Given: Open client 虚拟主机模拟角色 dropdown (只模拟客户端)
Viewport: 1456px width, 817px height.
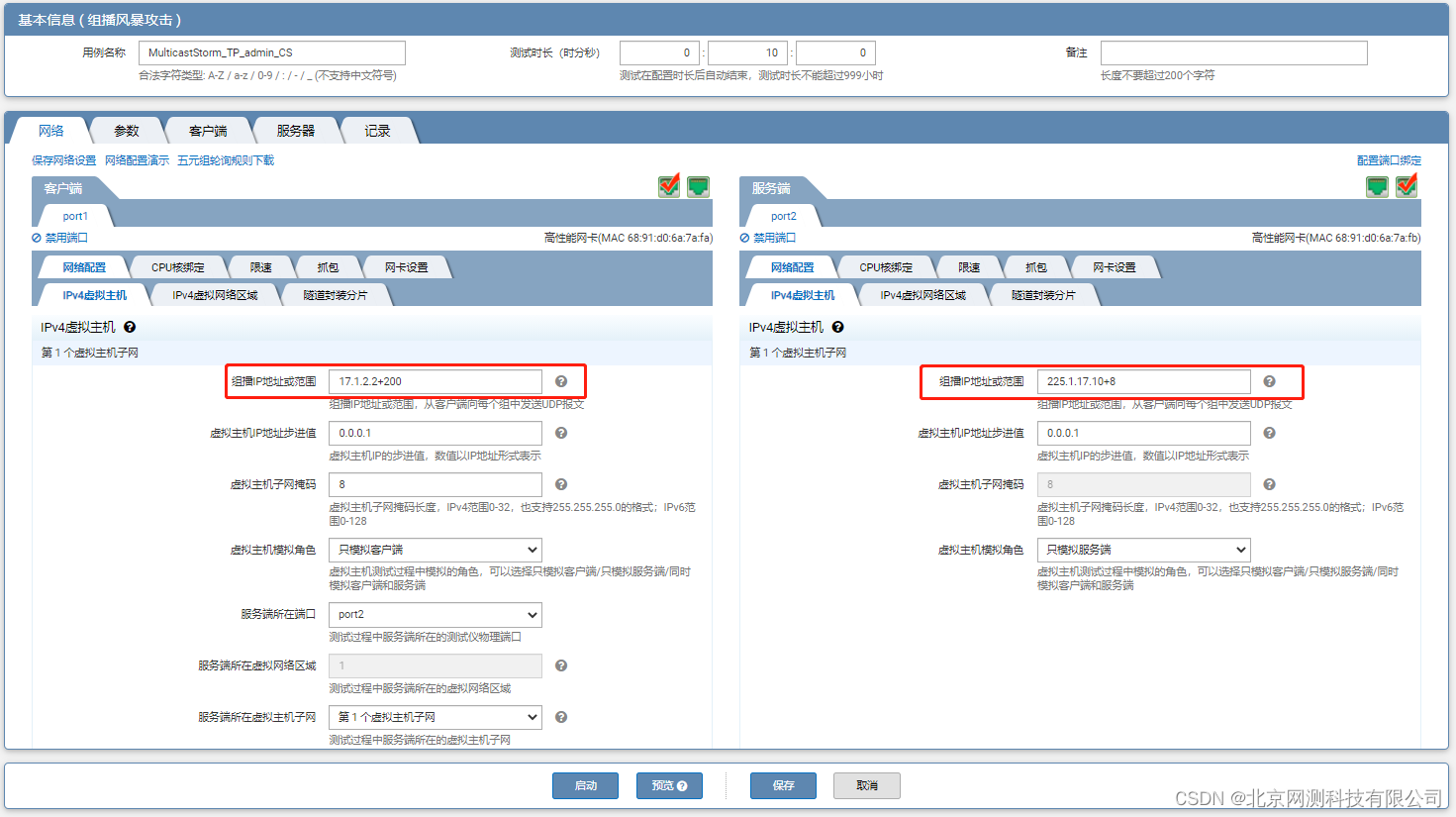Looking at the screenshot, I should tap(436, 550).
